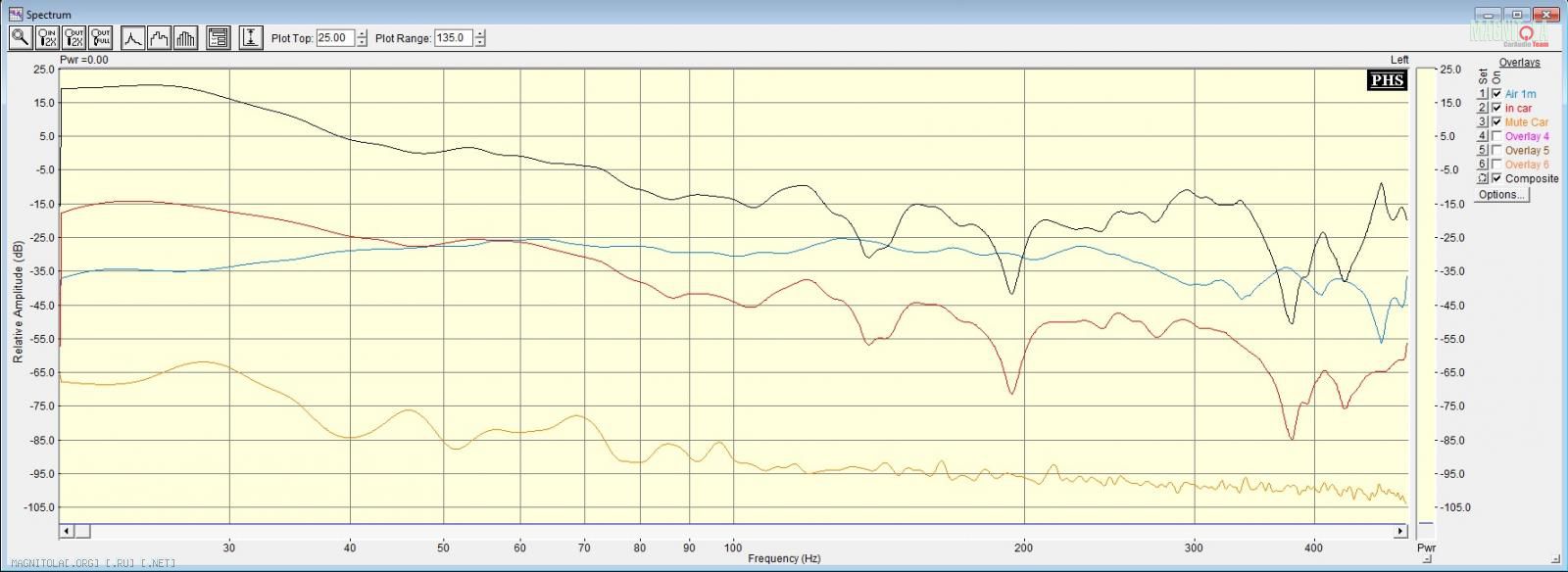1568x572 pixels.
Task: Click overlay Set button 2
Action: pyautogui.click(x=1483, y=108)
